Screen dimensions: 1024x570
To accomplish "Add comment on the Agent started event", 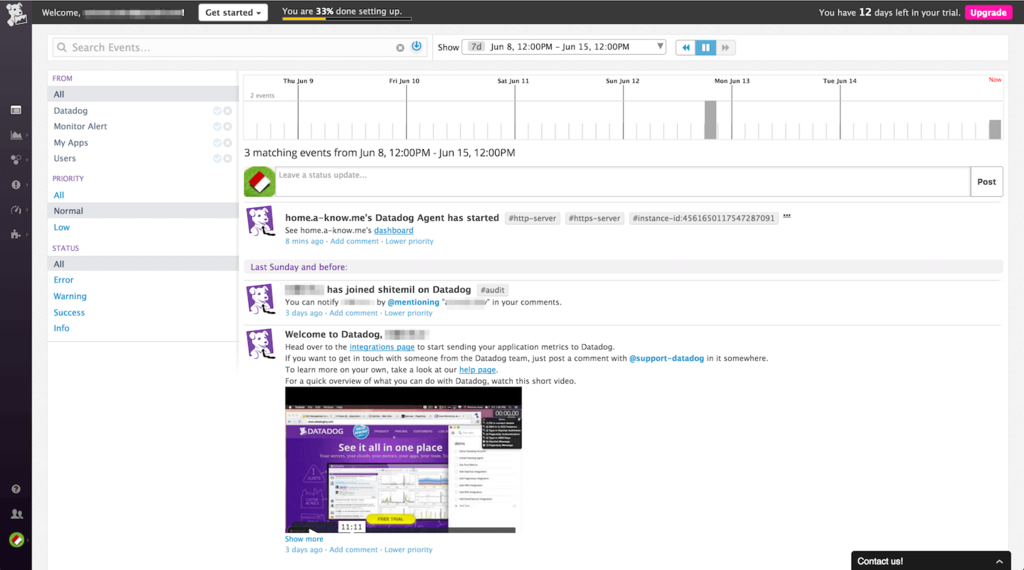I will tap(354, 242).
